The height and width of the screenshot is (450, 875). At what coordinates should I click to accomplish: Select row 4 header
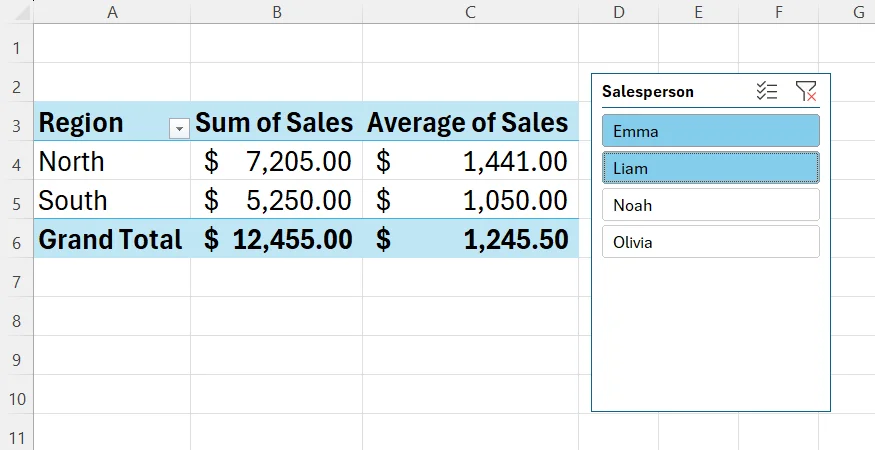click(17, 161)
